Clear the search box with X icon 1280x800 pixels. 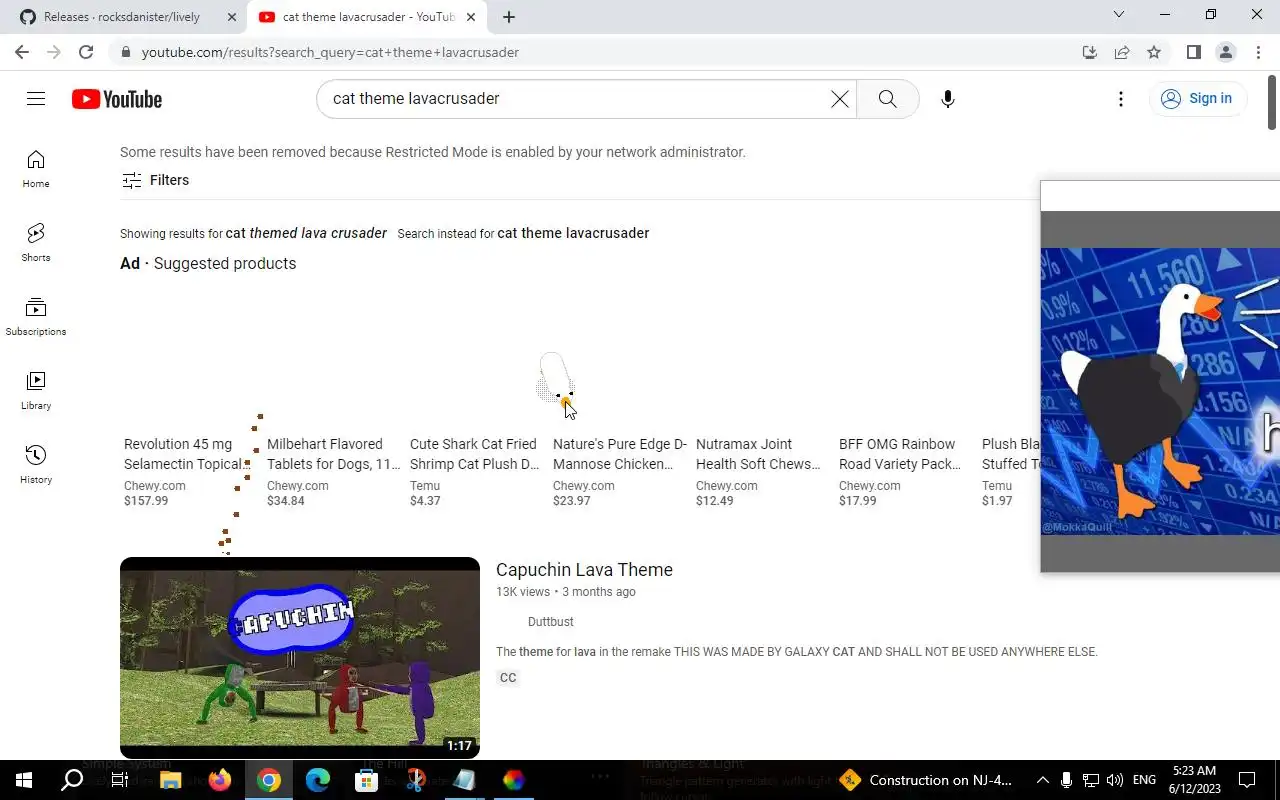click(x=840, y=99)
